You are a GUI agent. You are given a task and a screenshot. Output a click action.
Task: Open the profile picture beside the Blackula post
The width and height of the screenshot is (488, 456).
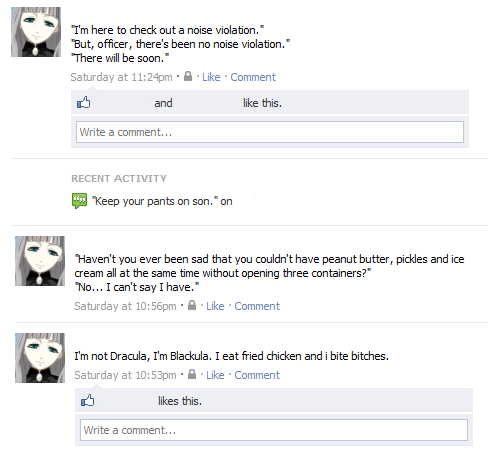40,358
